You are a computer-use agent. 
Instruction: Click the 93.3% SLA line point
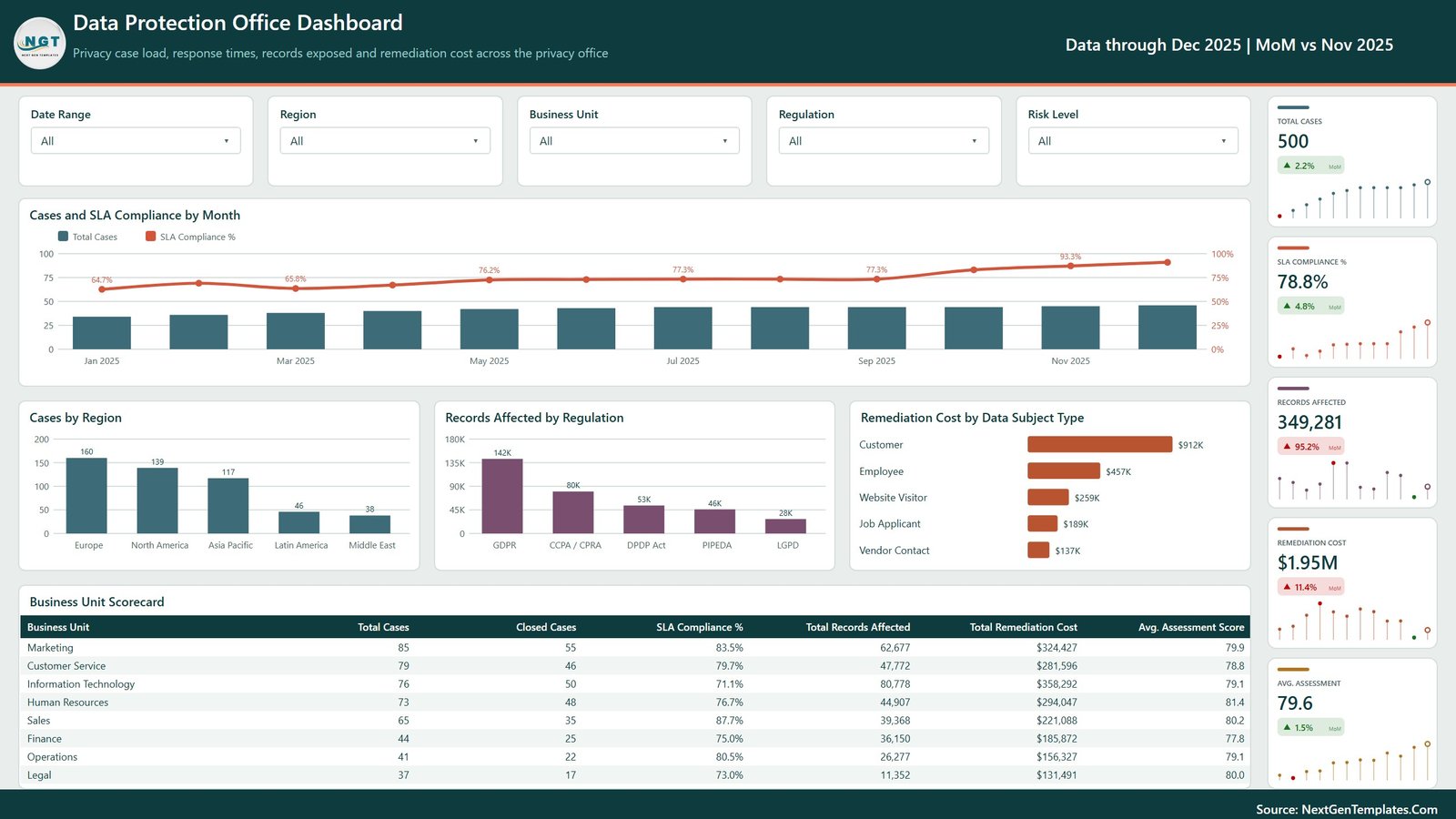point(1070,266)
